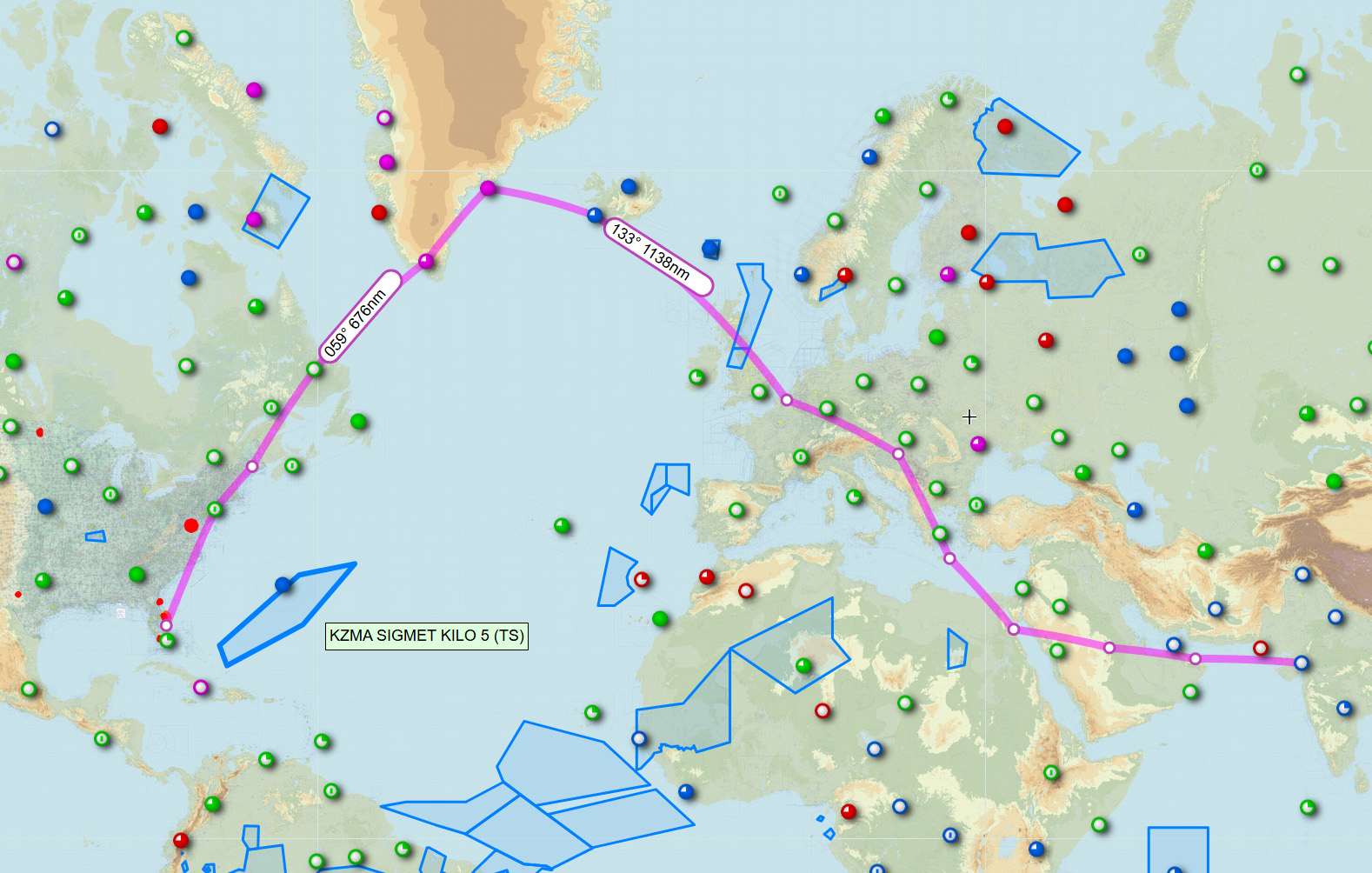Click the blue route end marker over India
This screenshot has width=1372, height=873.
pyautogui.click(x=1302, y=663)
